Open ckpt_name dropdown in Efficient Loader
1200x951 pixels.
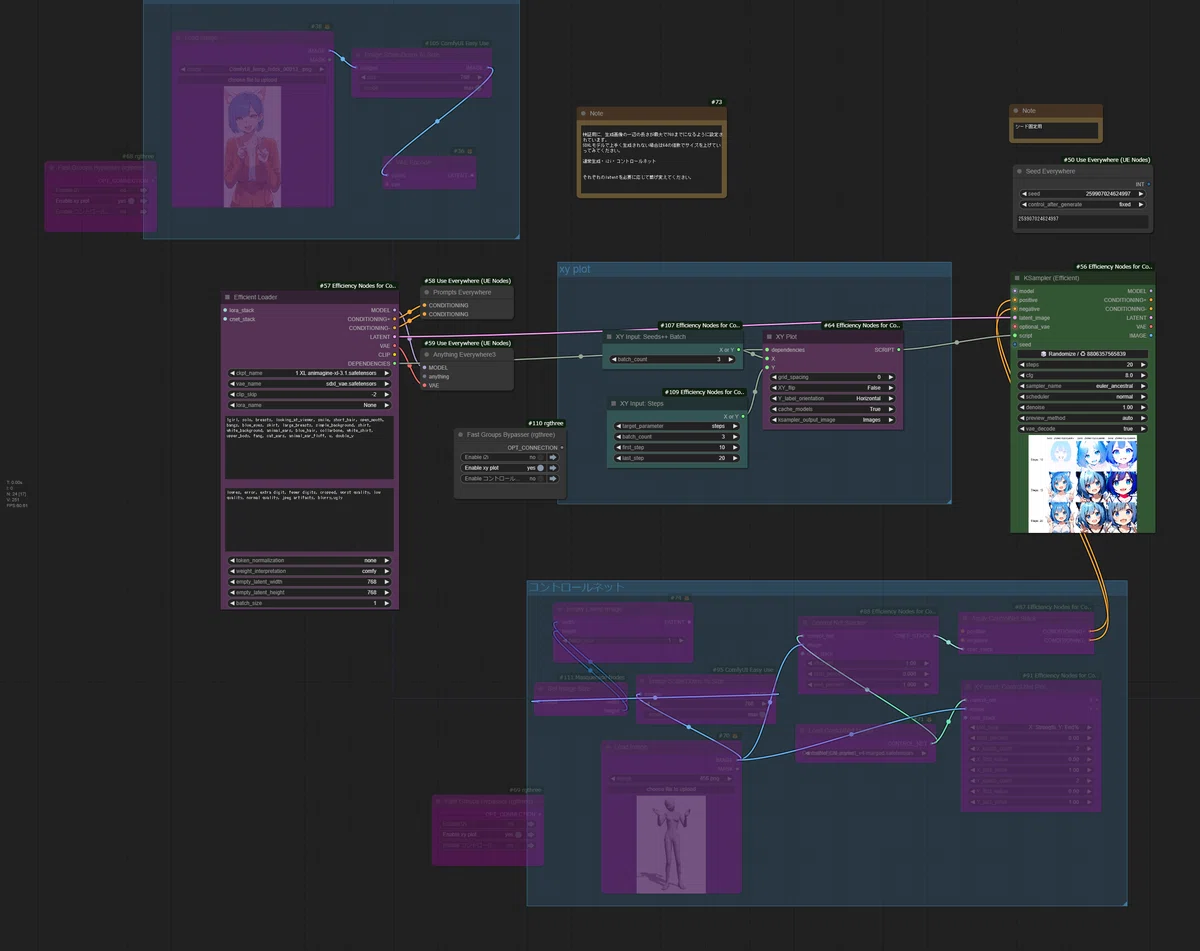coord(309,373)
